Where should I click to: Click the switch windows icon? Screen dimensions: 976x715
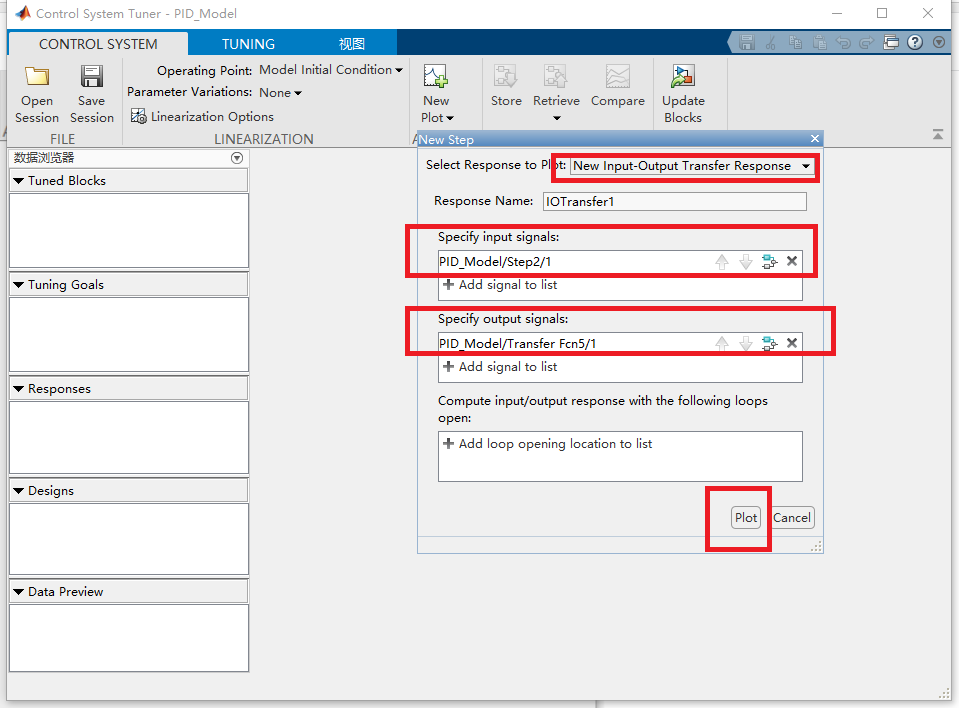pyautogui.click(x=891, y=42)
